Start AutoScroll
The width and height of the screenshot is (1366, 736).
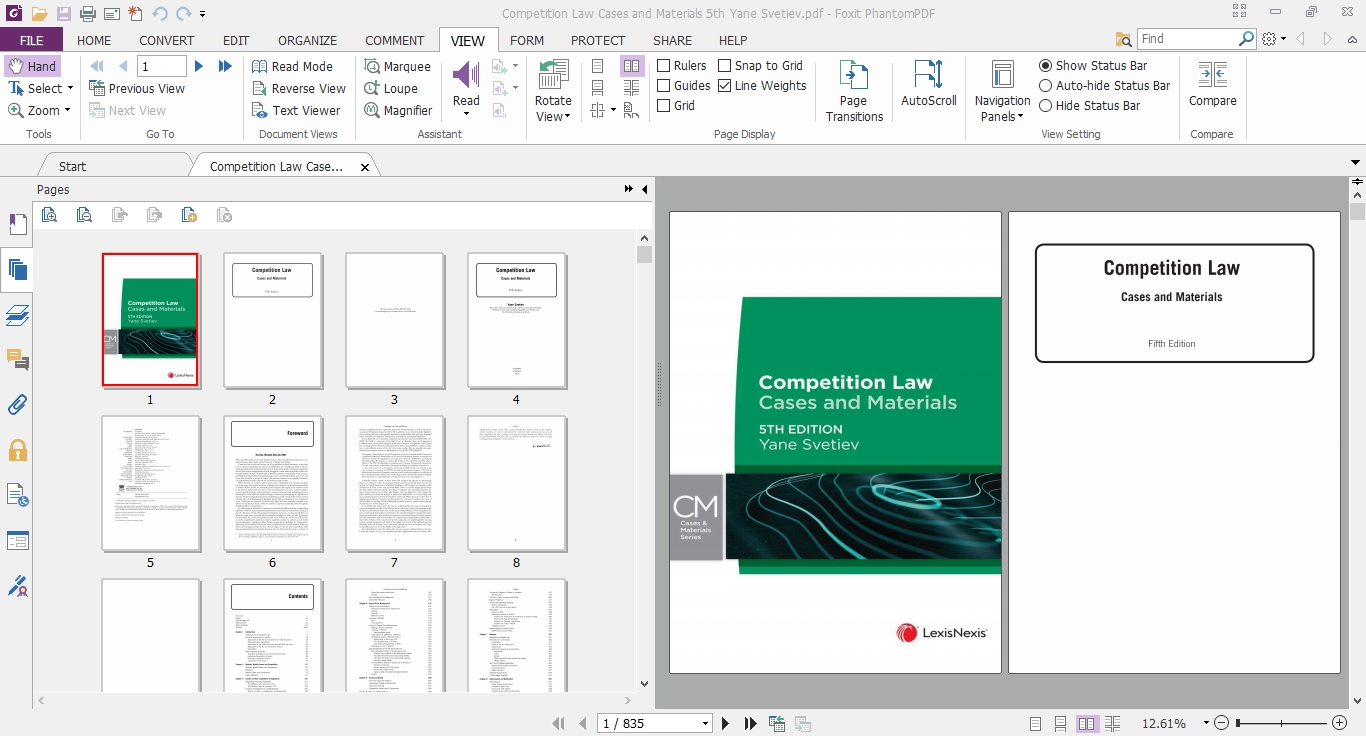pyautogui.click(x=929, y=84)
